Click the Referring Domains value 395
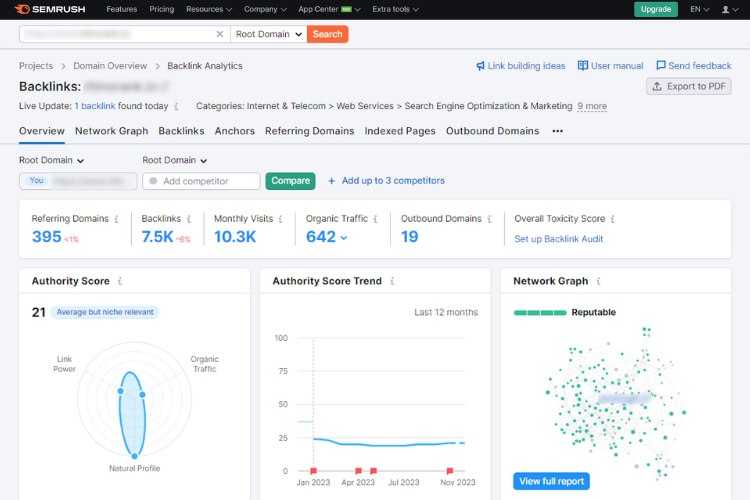The width and height of the screenshot is (750, 500). click(x=46, y=237)
